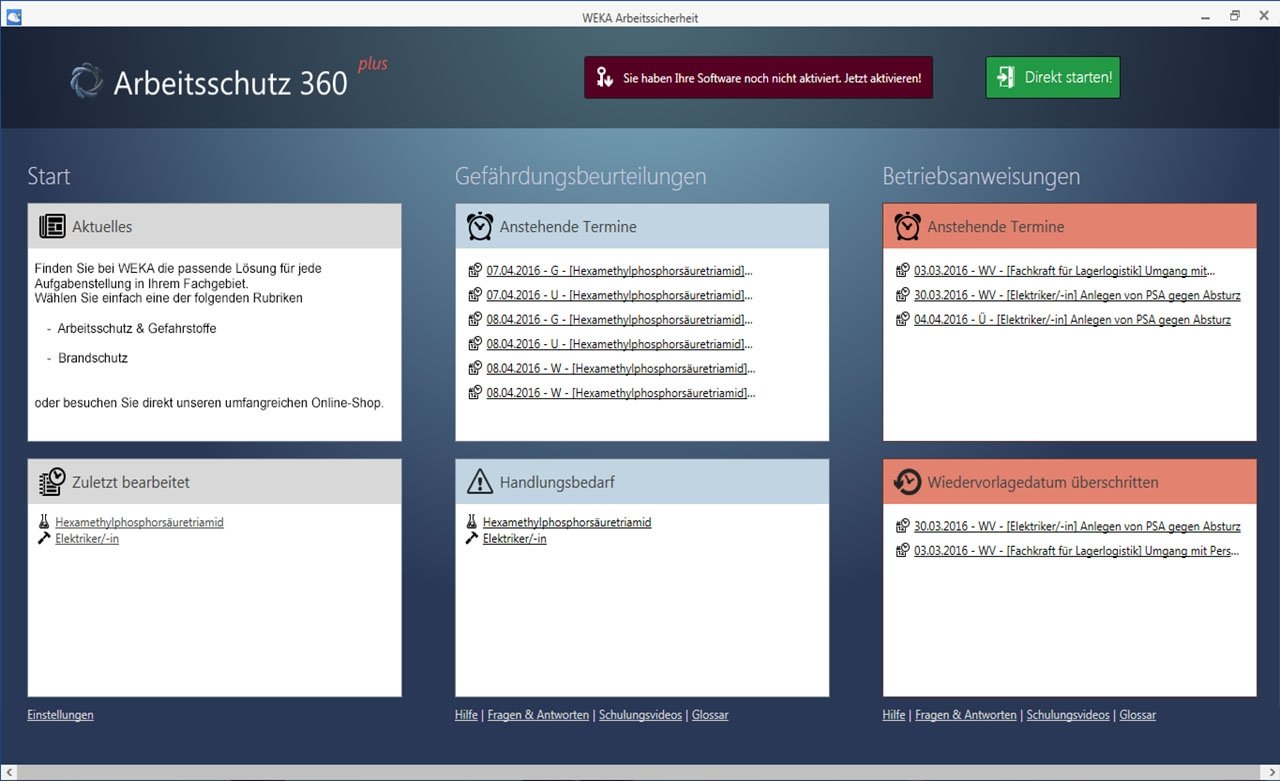1280x781 pixels.
Task: Click the icon before 07.04.2016 - G entry
Action: tap(475, 270)
